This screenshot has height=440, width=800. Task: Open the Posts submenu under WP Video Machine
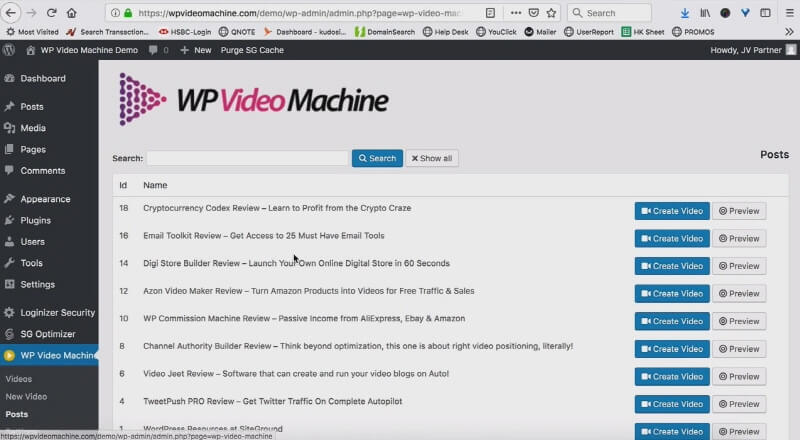point(17,414)
